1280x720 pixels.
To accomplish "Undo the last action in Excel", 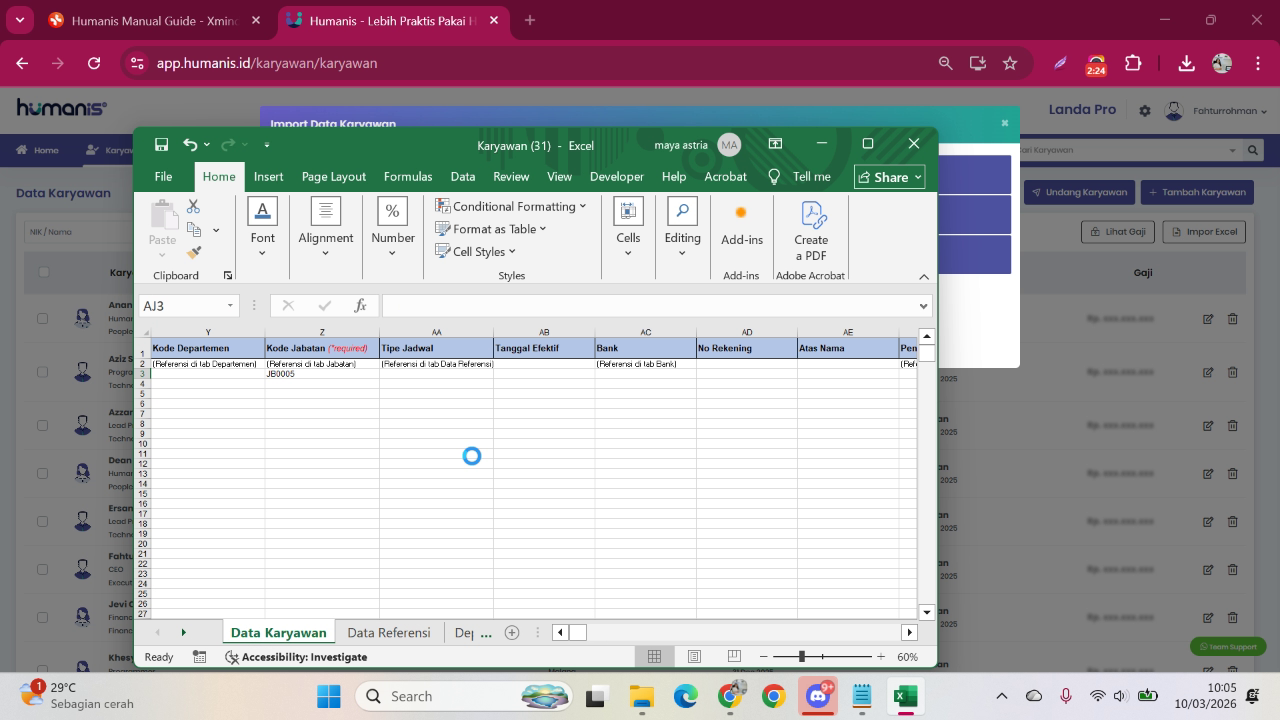I will tap(190, 144).
